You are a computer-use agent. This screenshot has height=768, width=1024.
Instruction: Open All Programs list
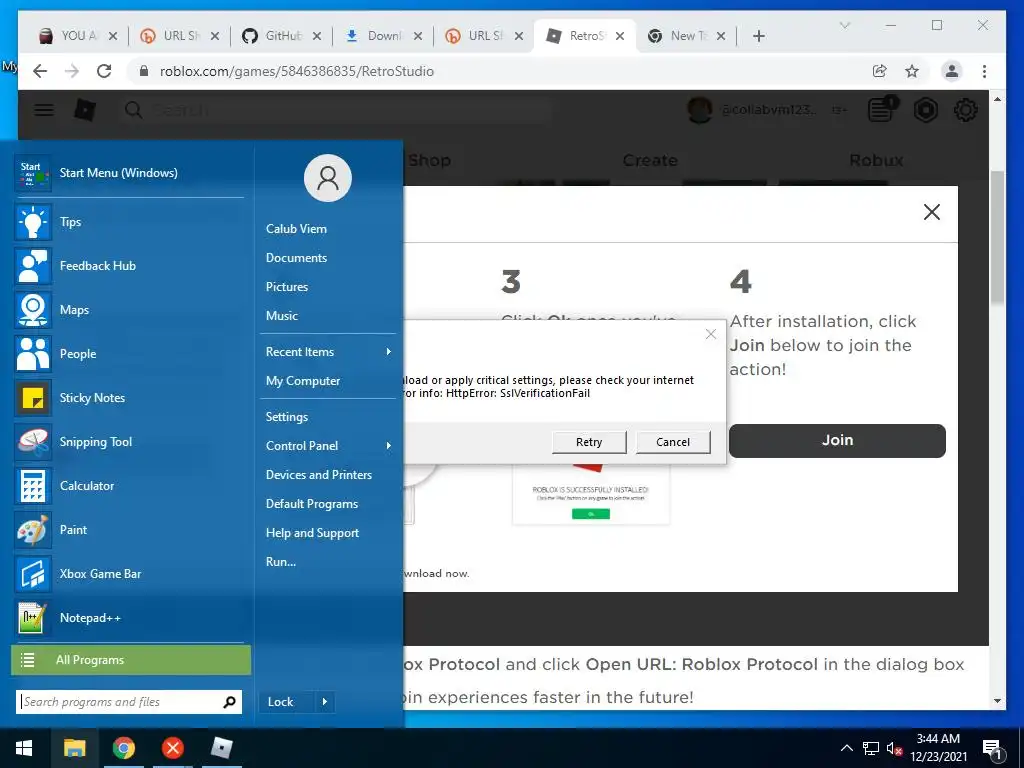point(131,660)
